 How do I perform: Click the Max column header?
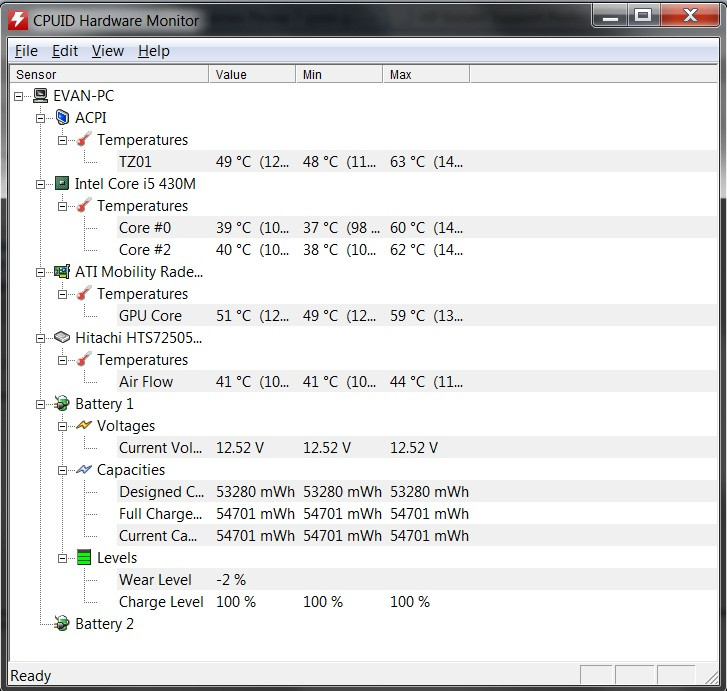pos(426,74)
